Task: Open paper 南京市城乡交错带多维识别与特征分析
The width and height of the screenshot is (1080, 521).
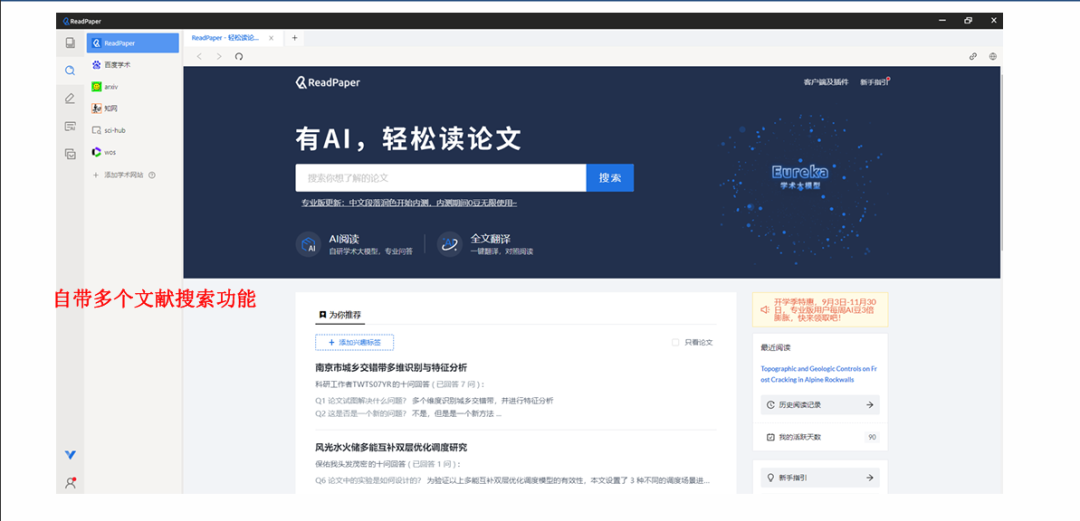Action: click(x=391, y=367)
